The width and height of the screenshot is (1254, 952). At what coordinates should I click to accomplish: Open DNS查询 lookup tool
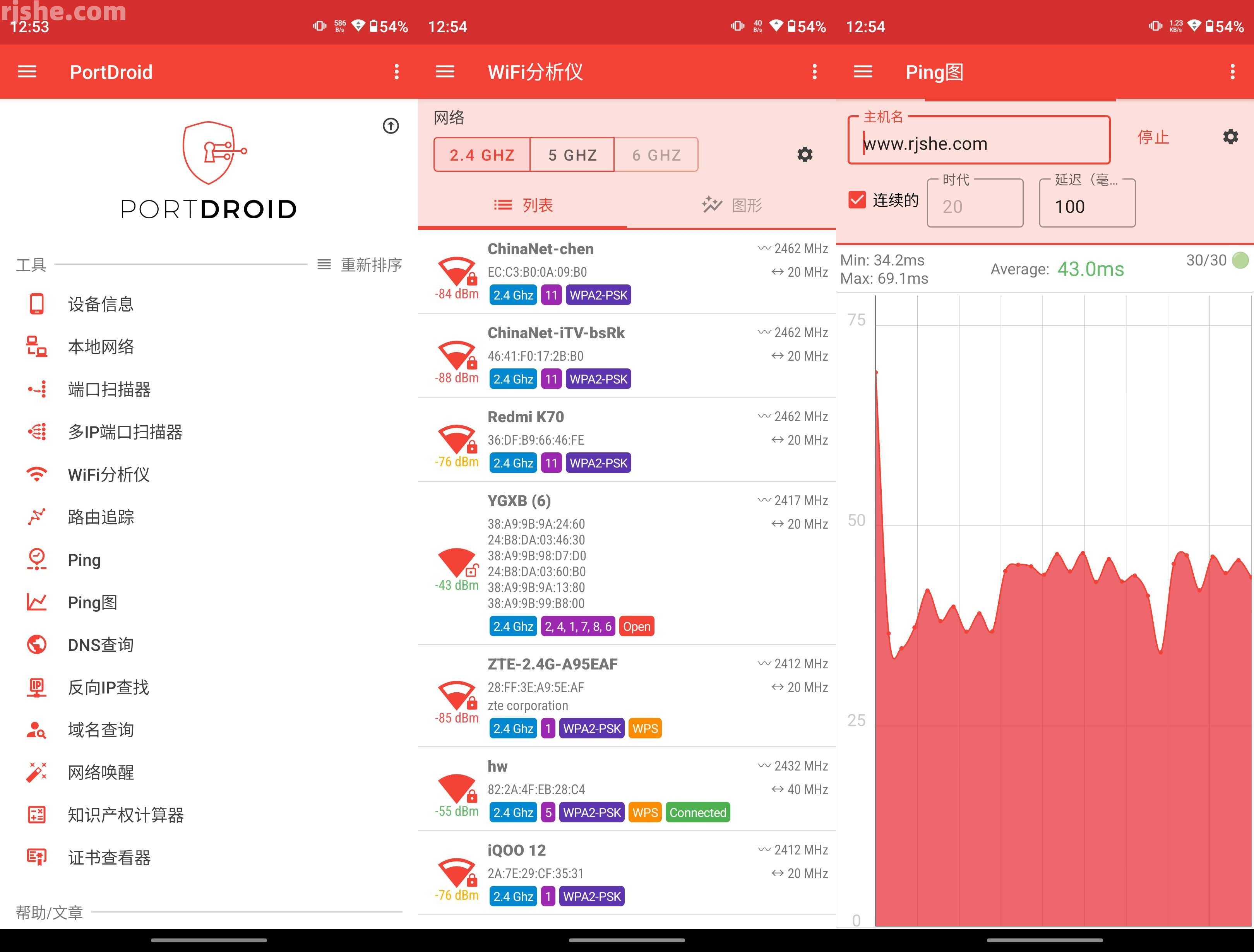[209, 645]
